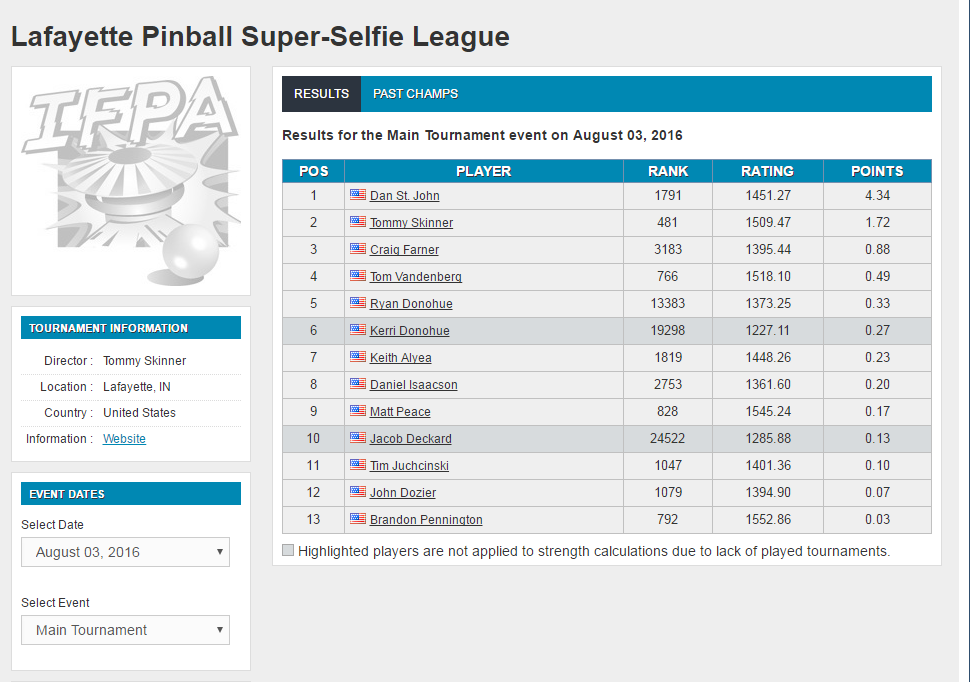Screen dimensions: 970x682
Task: Click the flag icon beside Craig Farner
Action: (357, 249)
